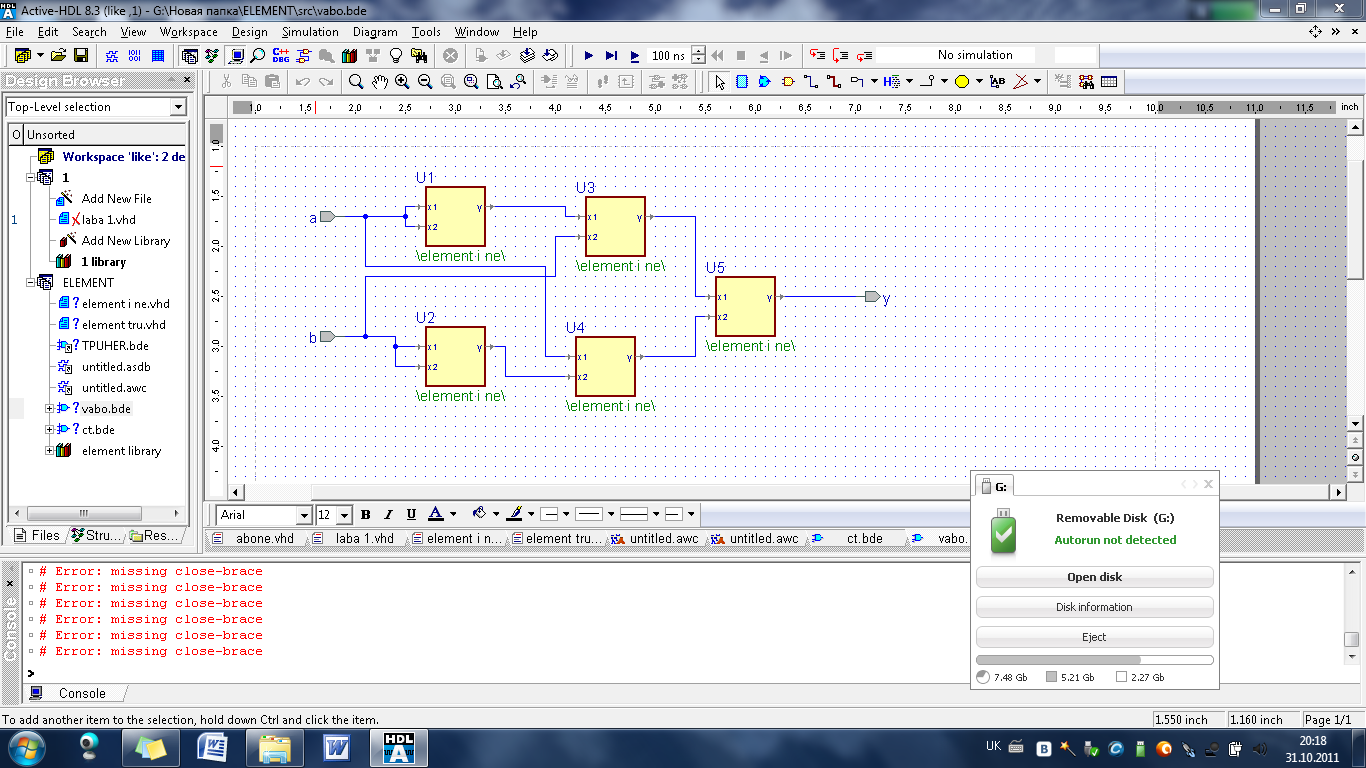Screen dimensions: 1366x768
Task: Select Add New File in tree
Action: tap(116, 199)
